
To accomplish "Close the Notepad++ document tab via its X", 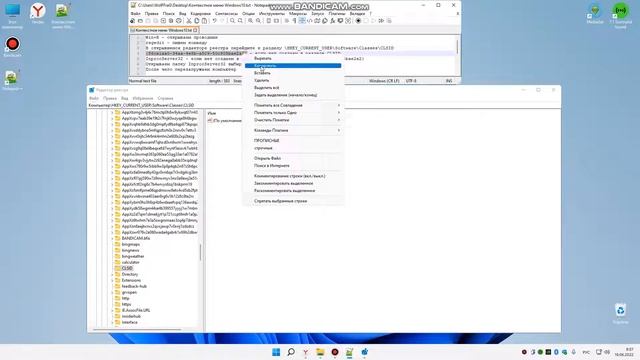I will (196, 30).
